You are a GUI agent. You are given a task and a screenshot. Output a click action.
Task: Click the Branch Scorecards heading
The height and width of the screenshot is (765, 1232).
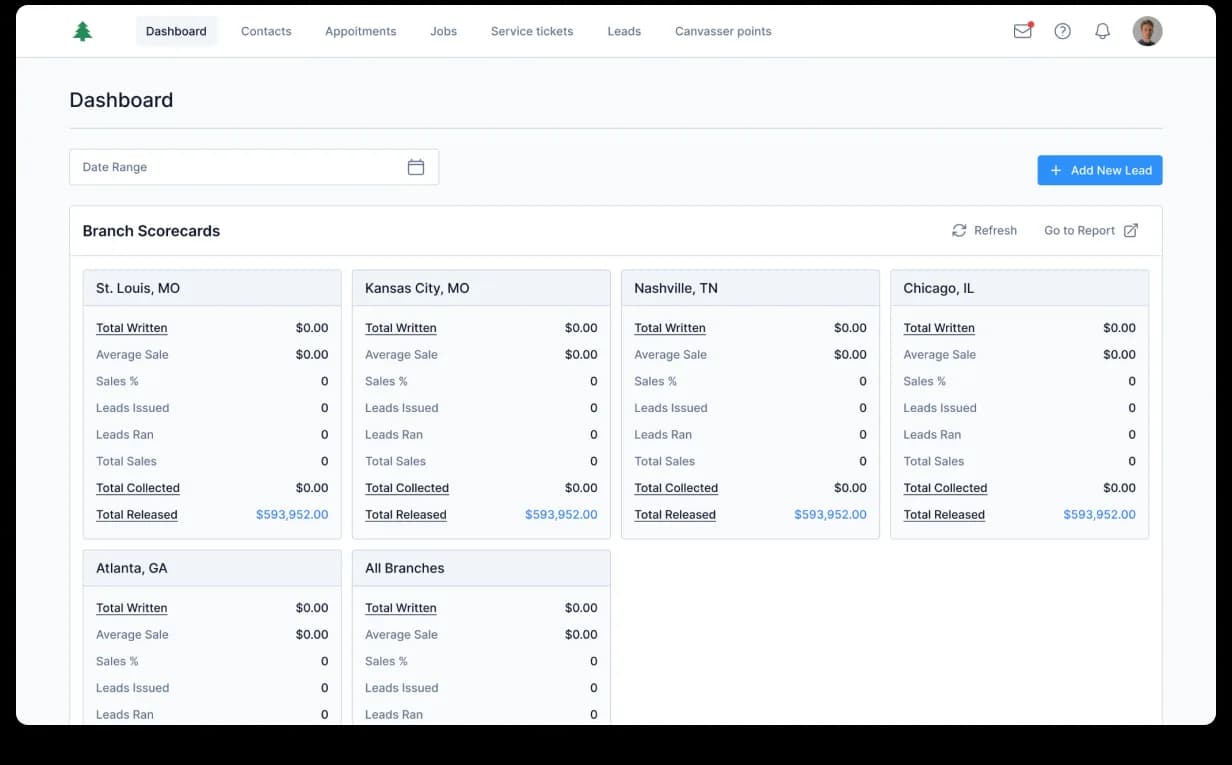pos(151,231)
